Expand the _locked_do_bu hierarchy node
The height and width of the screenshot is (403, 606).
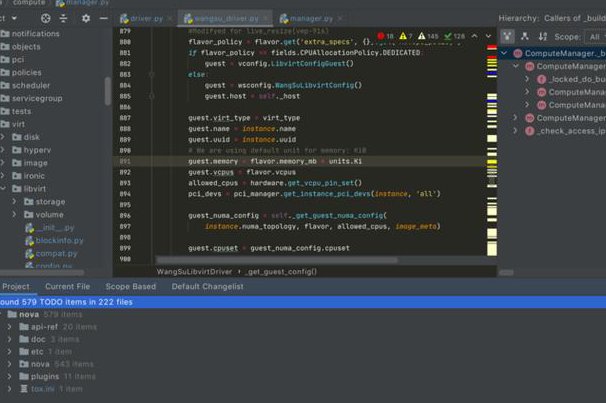pyautogui.click(x=527, y=79)
